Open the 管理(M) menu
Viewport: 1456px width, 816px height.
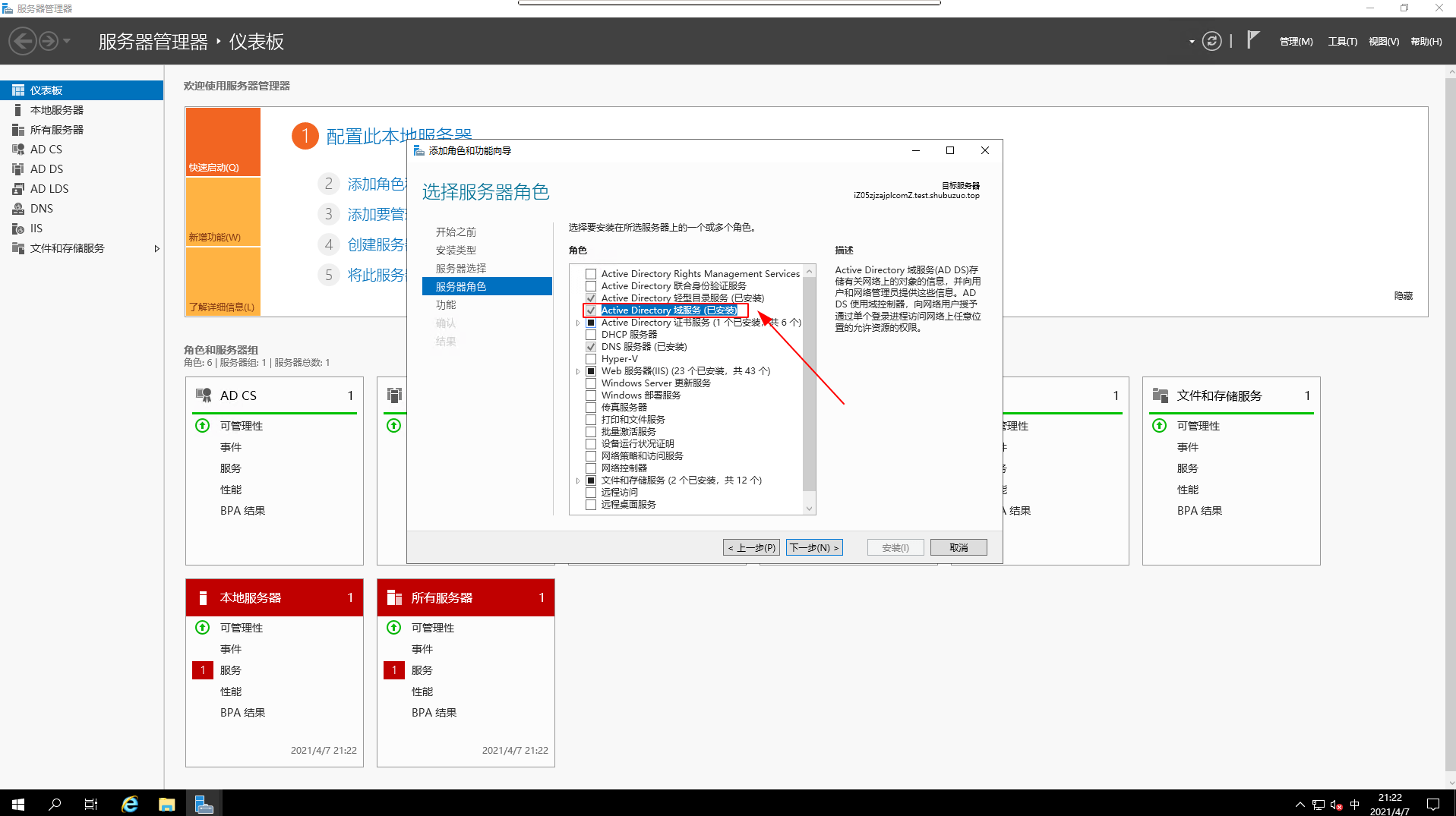click(x=1295, y=41)
